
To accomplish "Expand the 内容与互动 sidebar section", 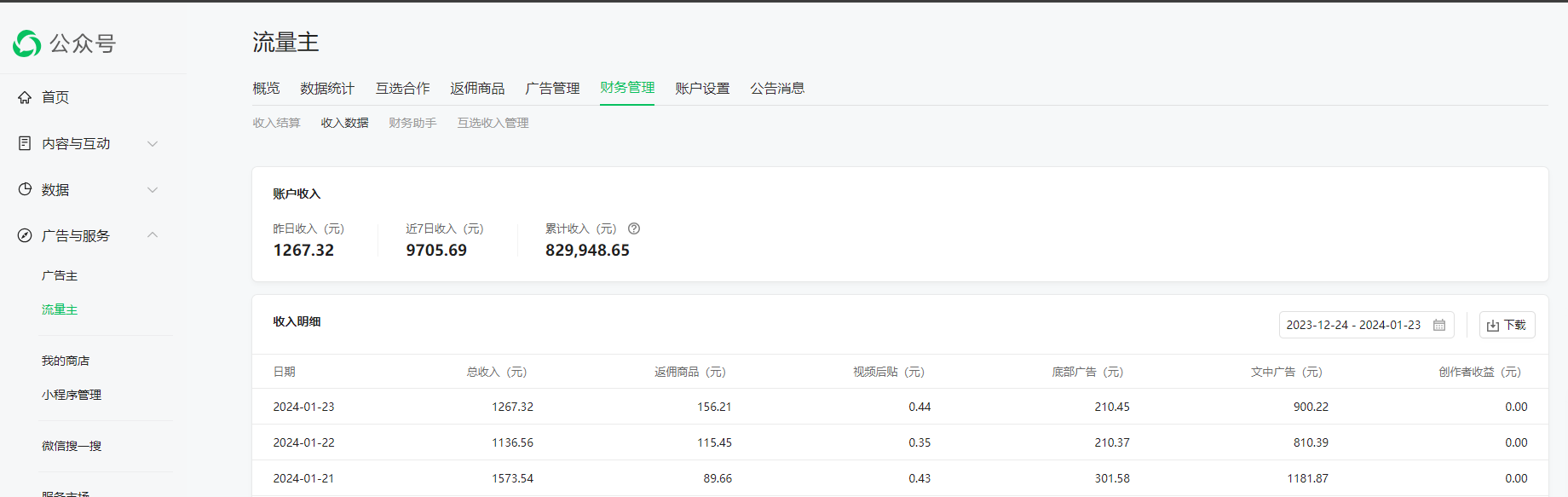I will coord(153,143).
